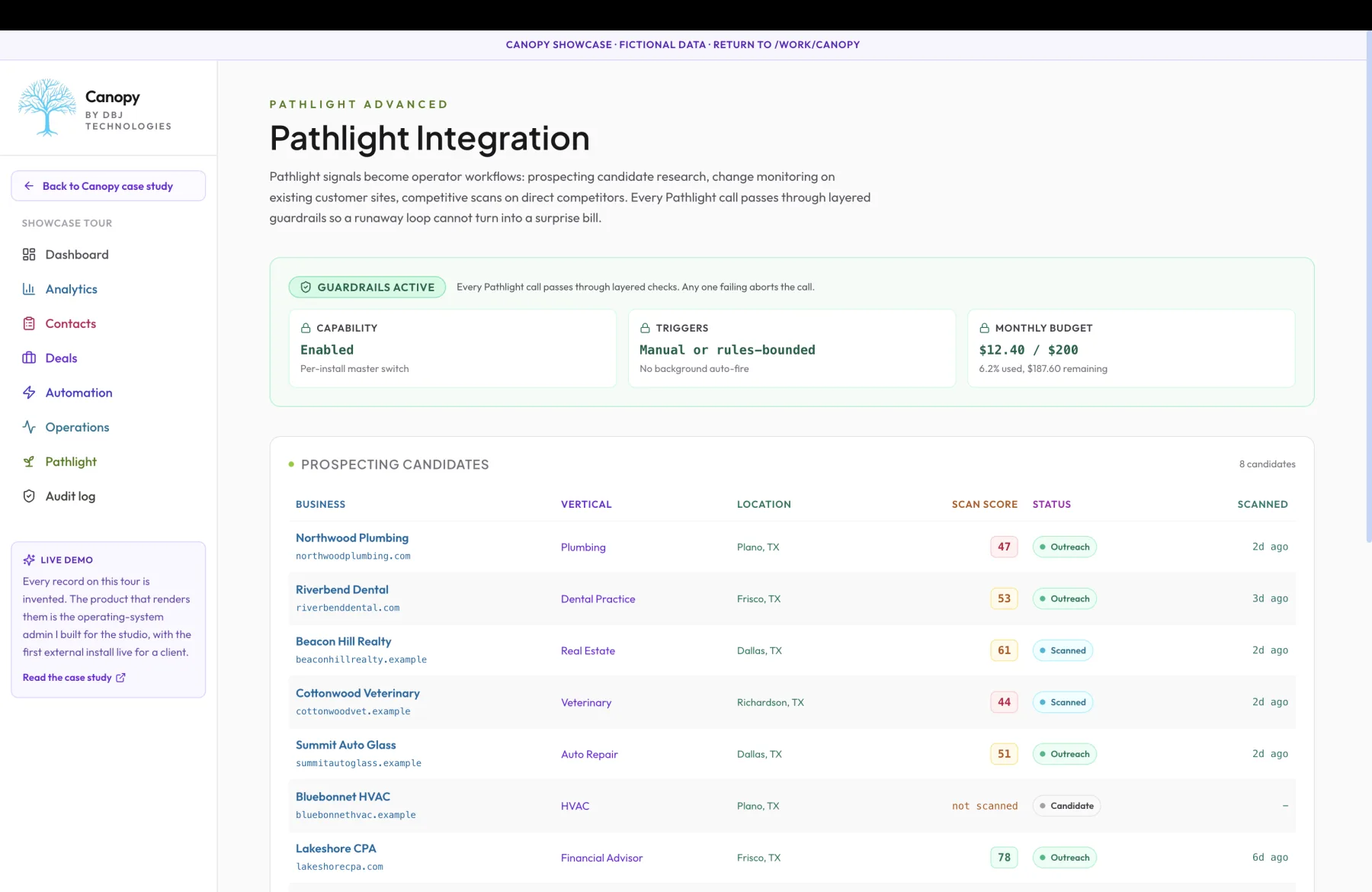Click the Deals briefcase icon
1372x892 pixels.
tap(29, 358)
